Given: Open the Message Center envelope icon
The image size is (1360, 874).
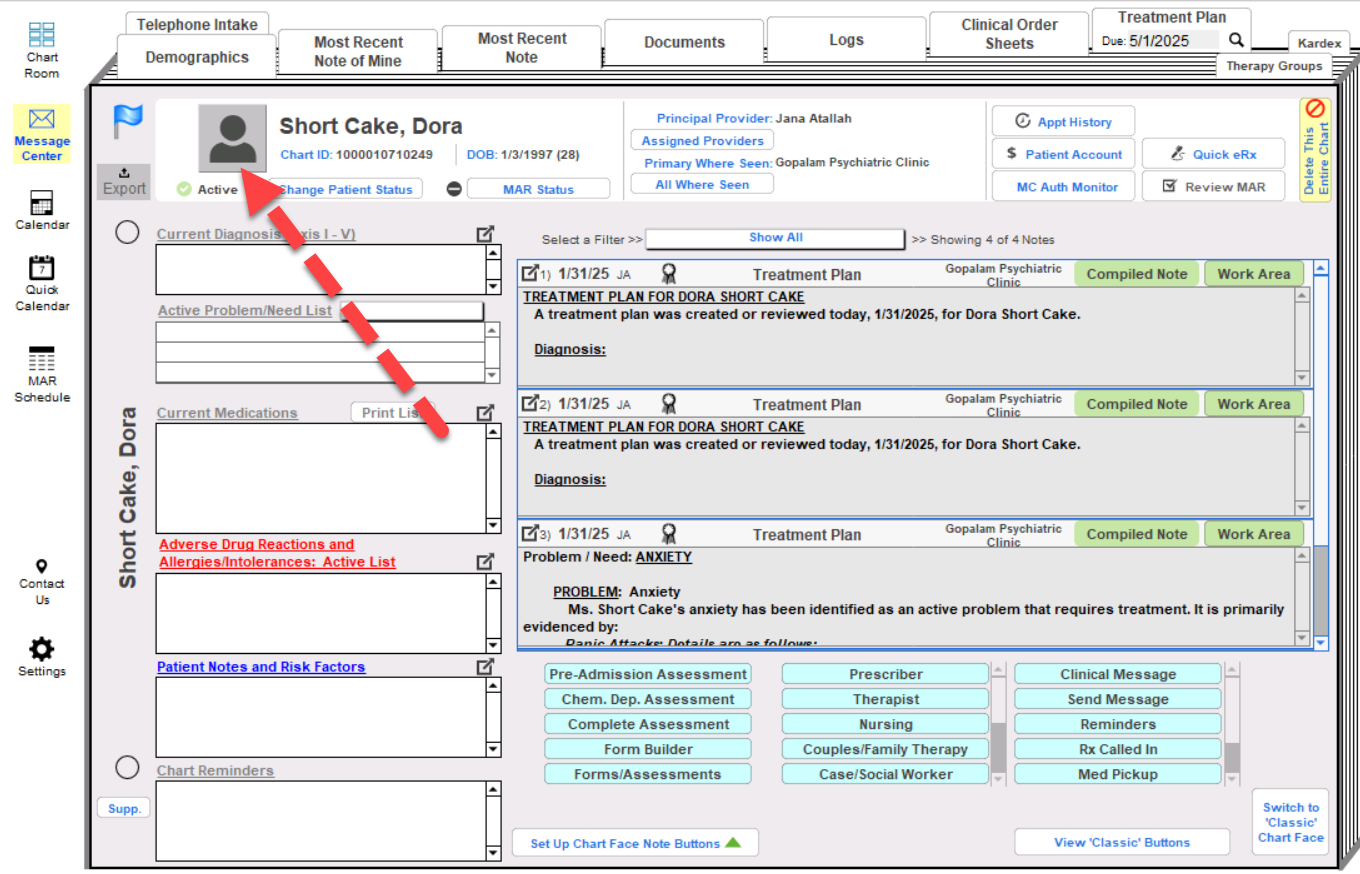Looking at the screenshot, I should (42, 121).
